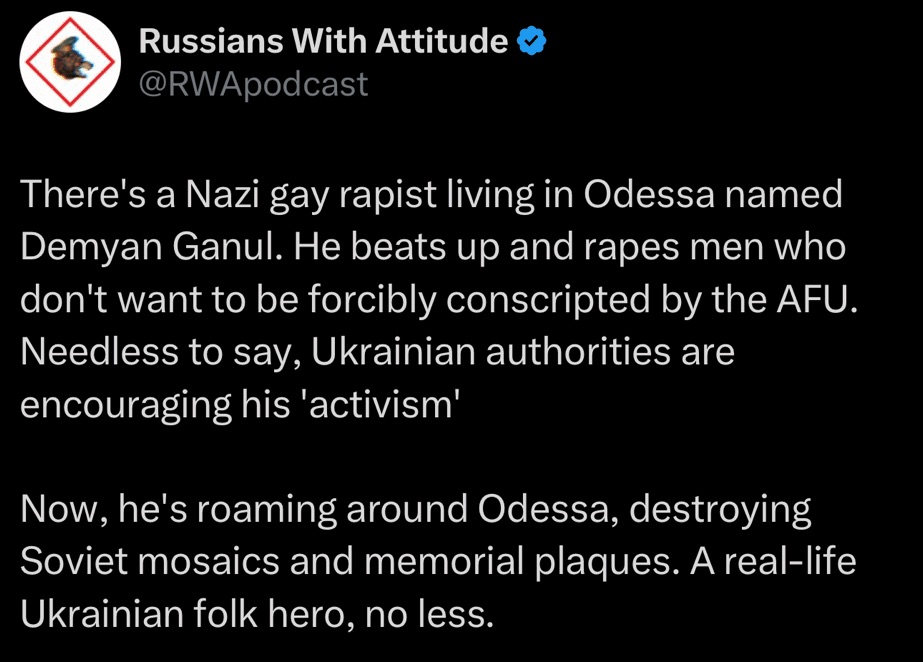Screen dimensions: 923x662
Task: Click the word "Odessa" in the first line
Action: (649, 194)
